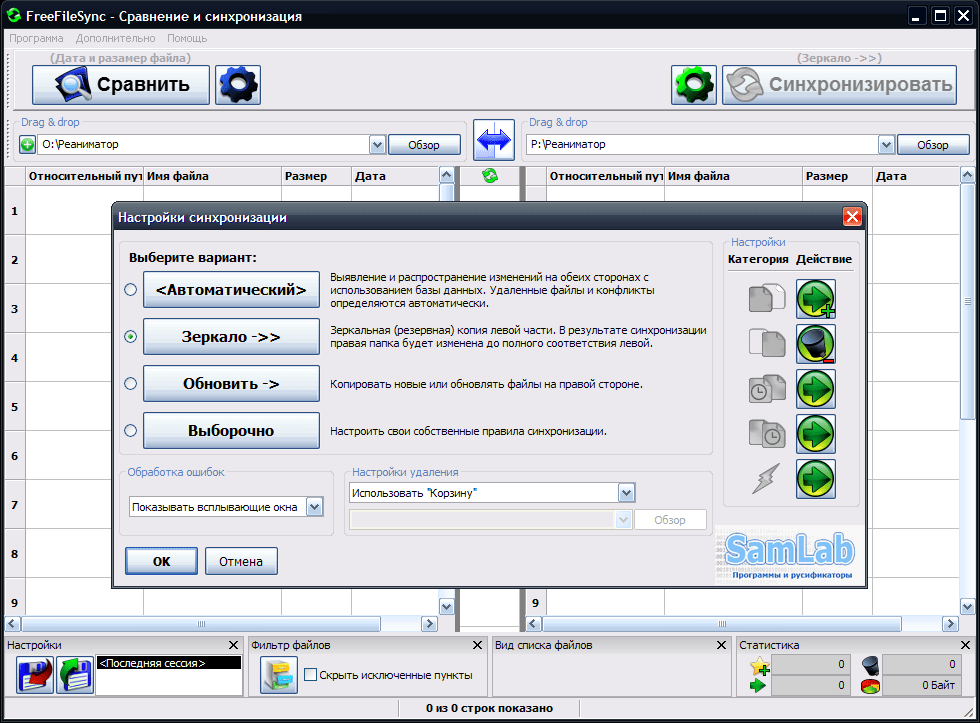This screenshot has width=980, height=723.
Task: Click the right grid's Относительный путь column header
Action: 606,176
